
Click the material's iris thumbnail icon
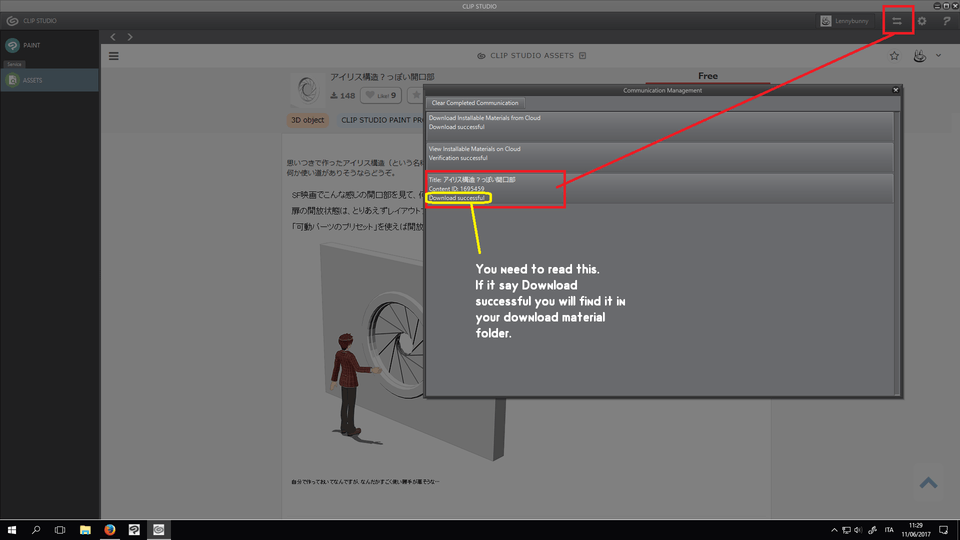coord(307,90)
